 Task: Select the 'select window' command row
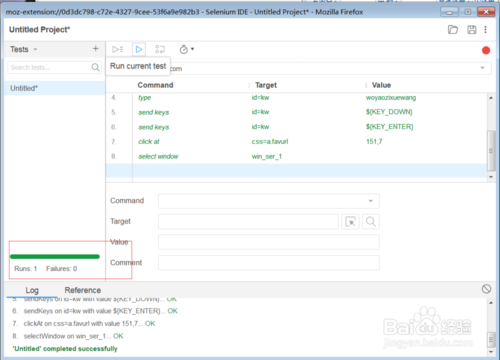coord(297,156)
